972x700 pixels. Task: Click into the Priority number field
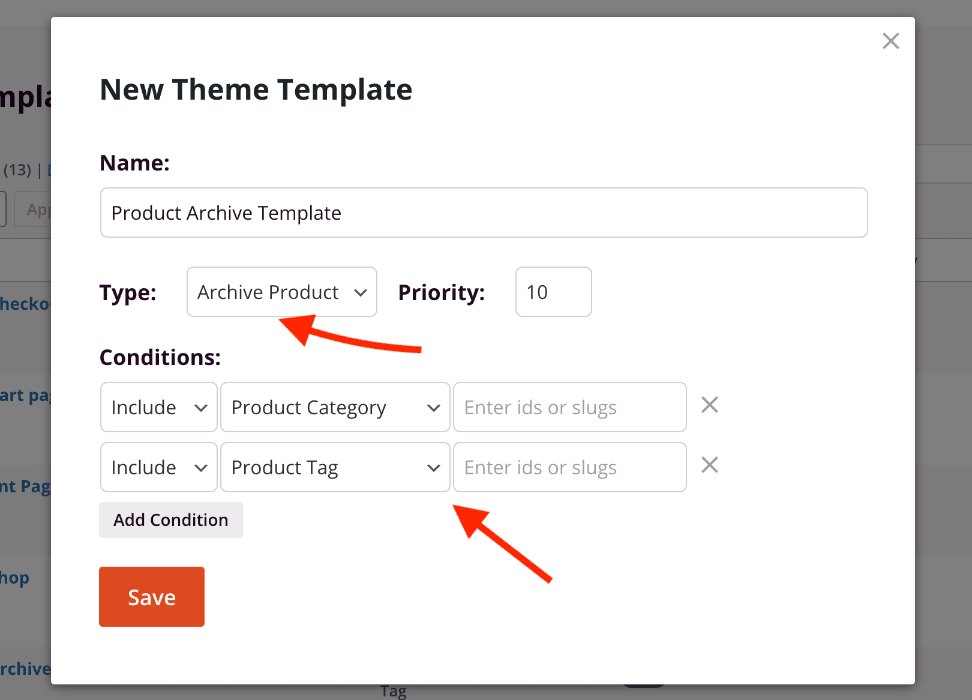[553, 292]
